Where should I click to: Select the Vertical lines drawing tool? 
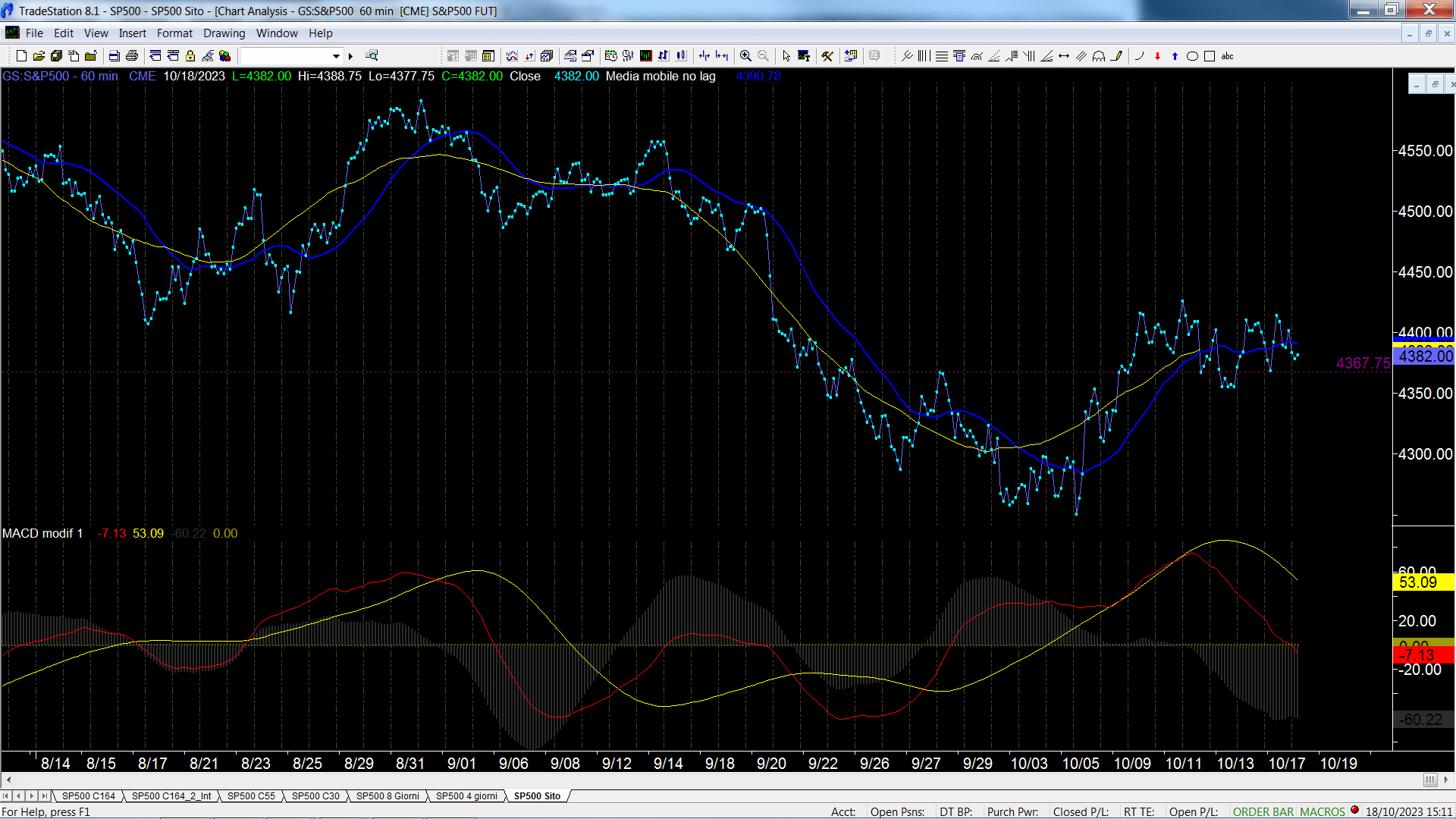tap(924, 56)
